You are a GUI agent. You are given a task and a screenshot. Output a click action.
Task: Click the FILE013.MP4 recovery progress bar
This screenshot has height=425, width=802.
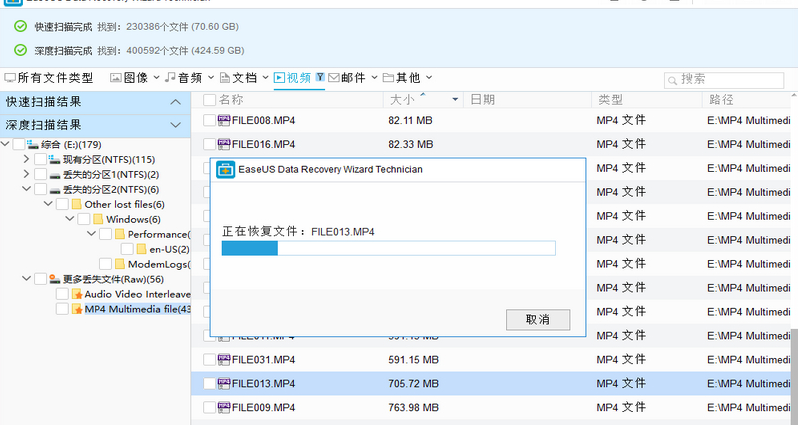(x=388, y=249)
